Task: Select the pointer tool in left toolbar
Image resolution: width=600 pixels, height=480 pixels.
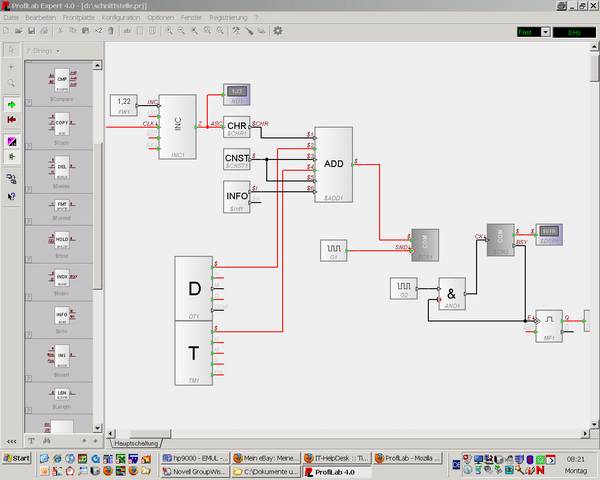Action: pyautogui.click(x=11, y=51)
